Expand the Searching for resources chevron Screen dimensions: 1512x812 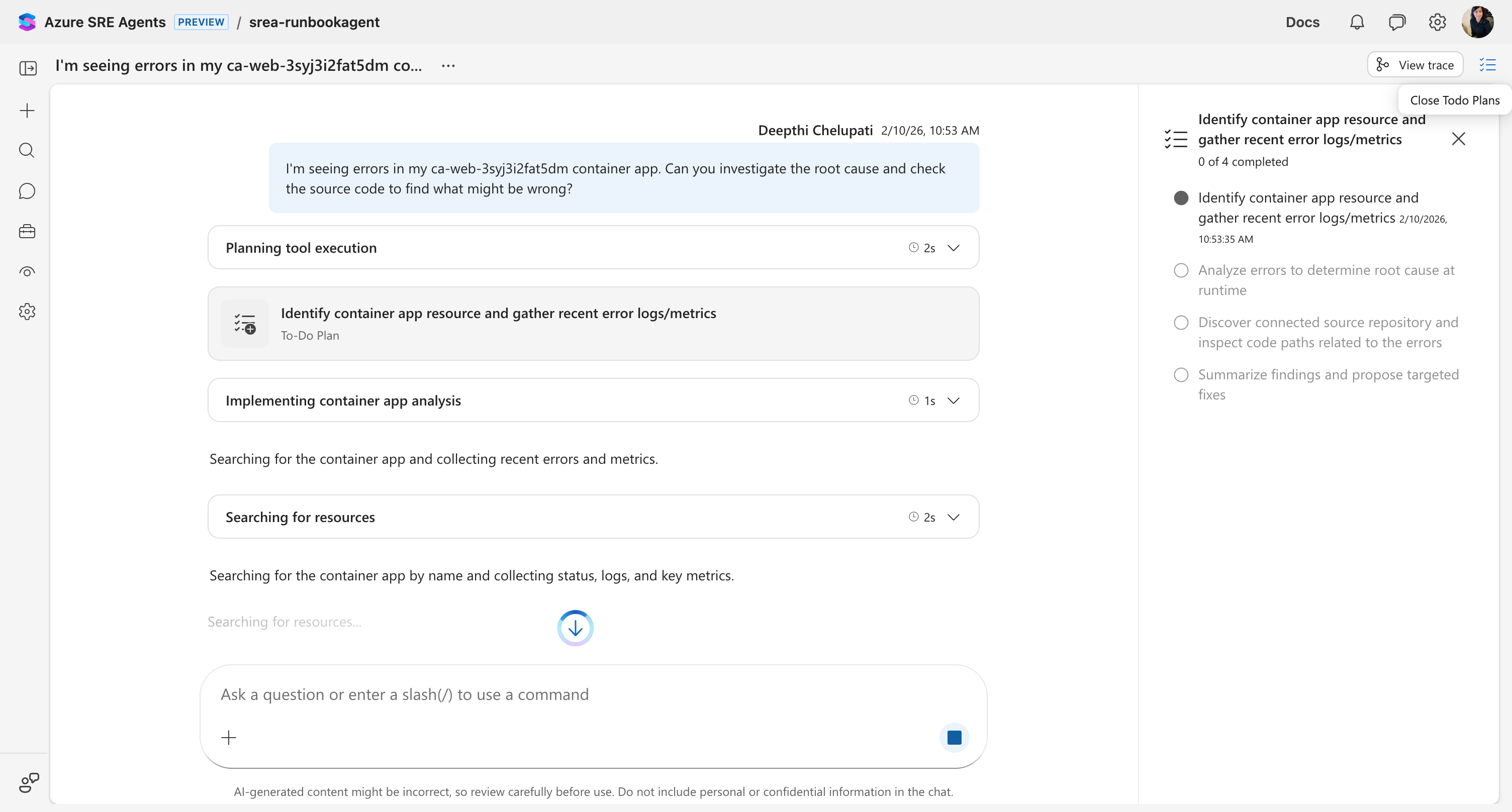[954, 517]
